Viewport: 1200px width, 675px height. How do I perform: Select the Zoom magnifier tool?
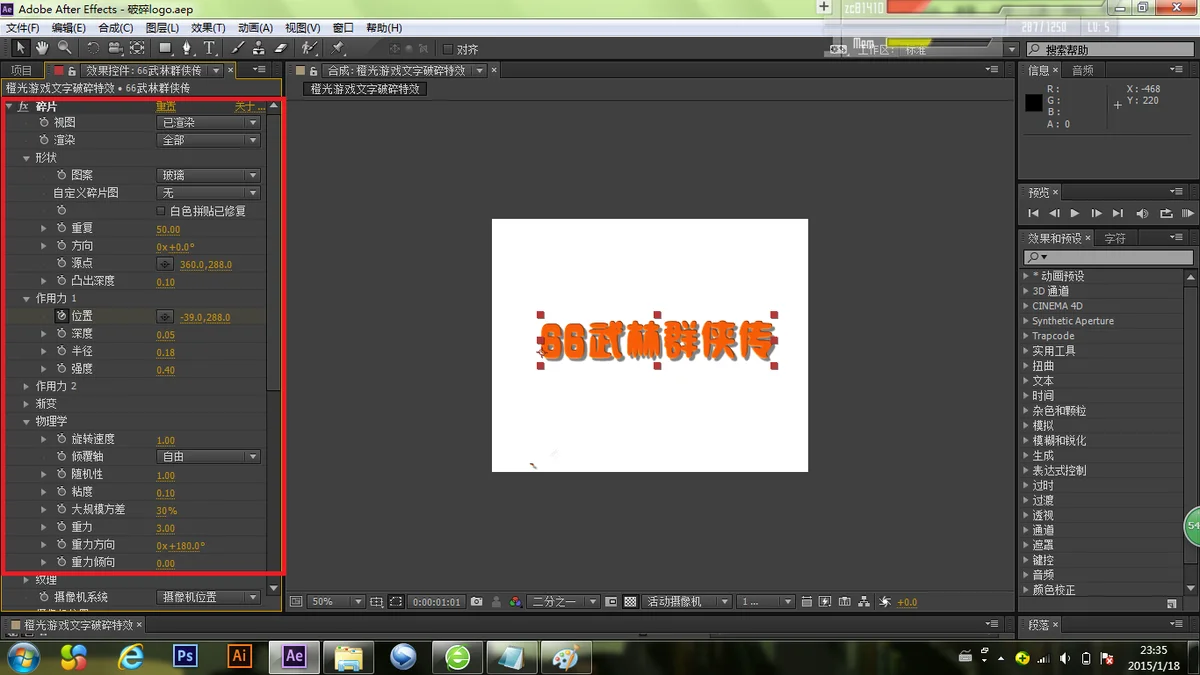(x=65, y=48)
